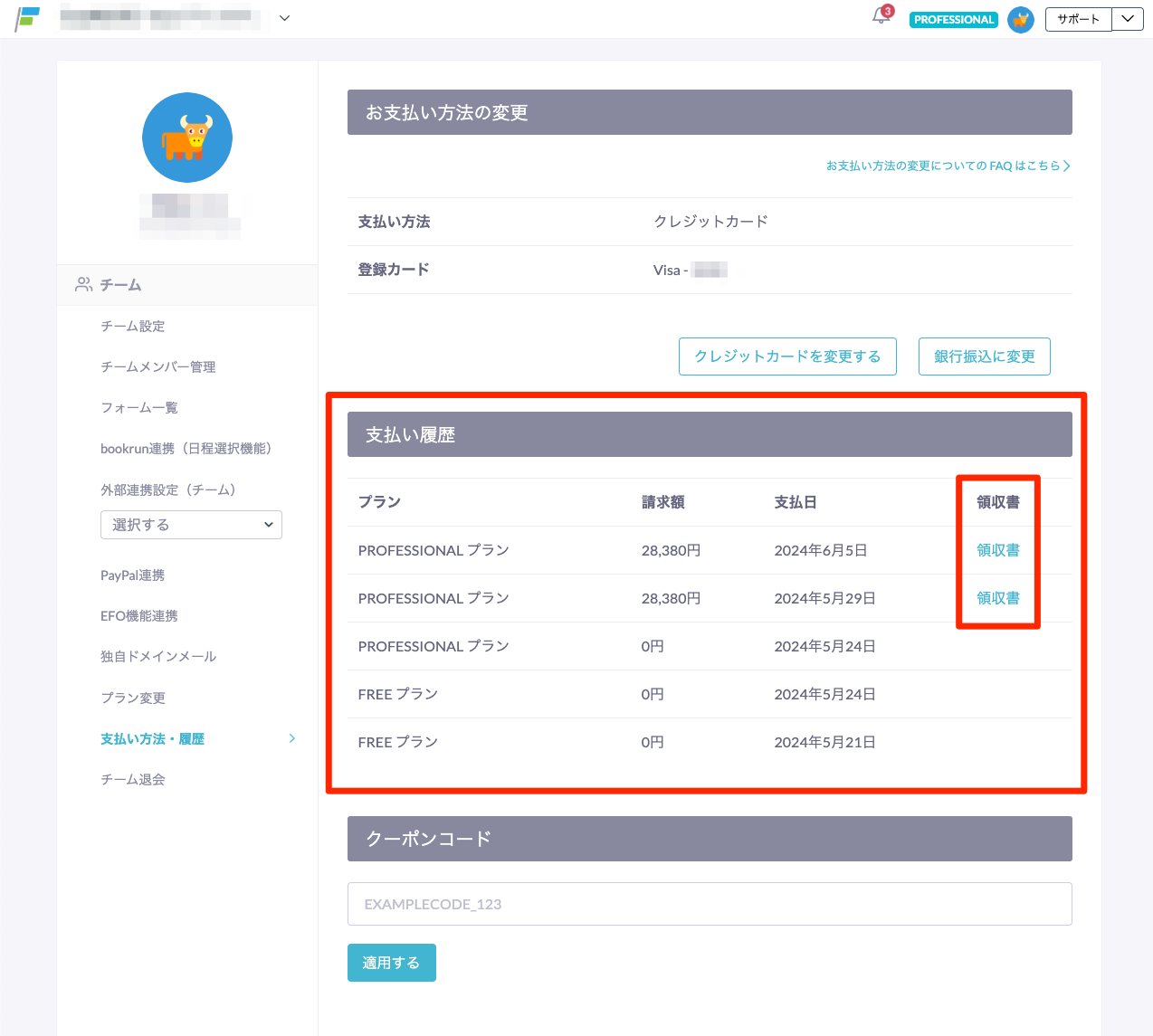This screenshot has width=1153, height=1036.
Task: Focus the coupon code input field
Action: [710, 904]
